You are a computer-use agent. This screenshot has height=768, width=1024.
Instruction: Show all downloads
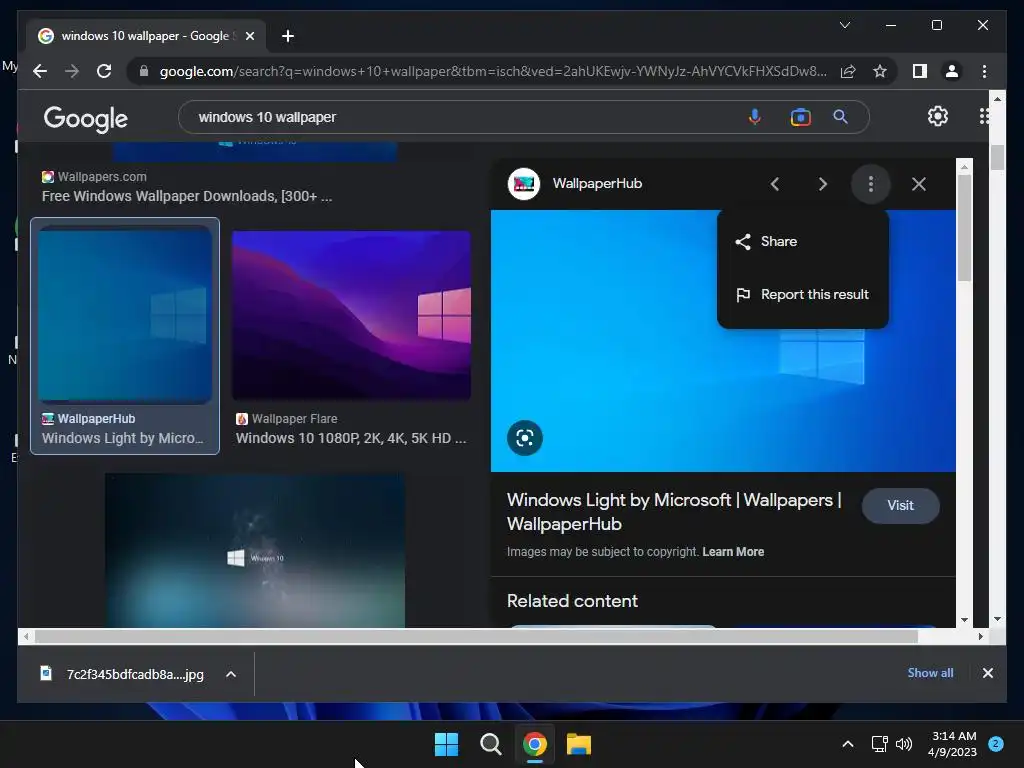pyautogui.click(x=930, y=673)
